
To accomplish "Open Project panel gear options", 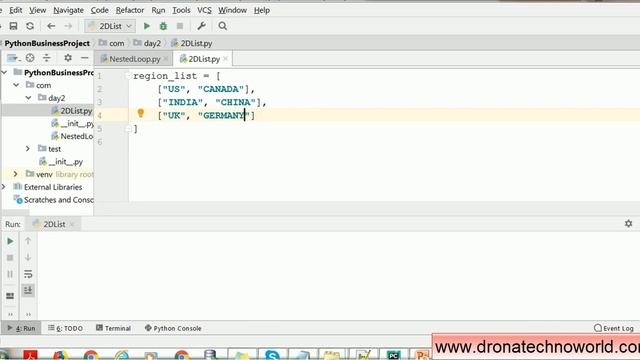I will (68, 58).
